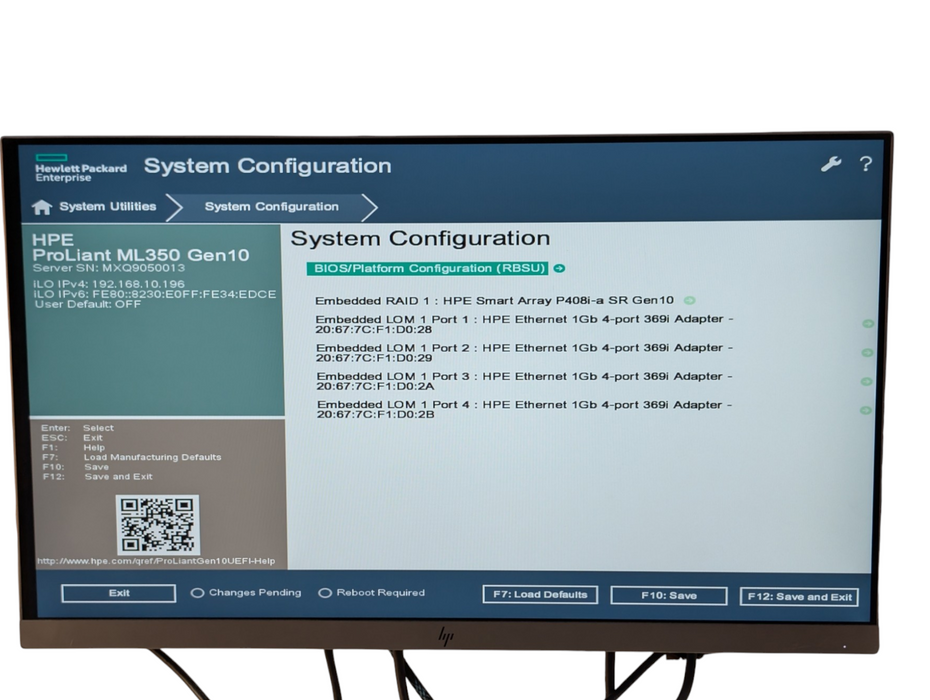Click the hp logo on monitor bezel
Viewport: 930px width, 700px height.
pyautogui.click(x=446, y=637)
